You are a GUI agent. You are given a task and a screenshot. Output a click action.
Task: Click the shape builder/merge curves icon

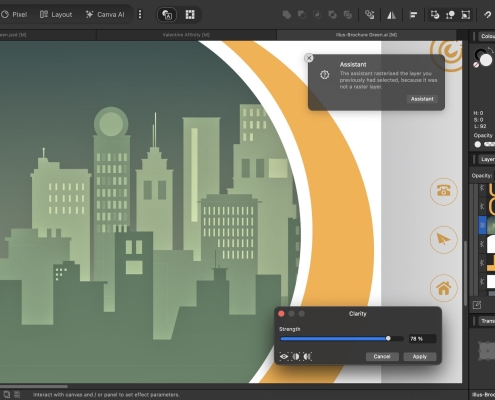[x=369, y=15]
